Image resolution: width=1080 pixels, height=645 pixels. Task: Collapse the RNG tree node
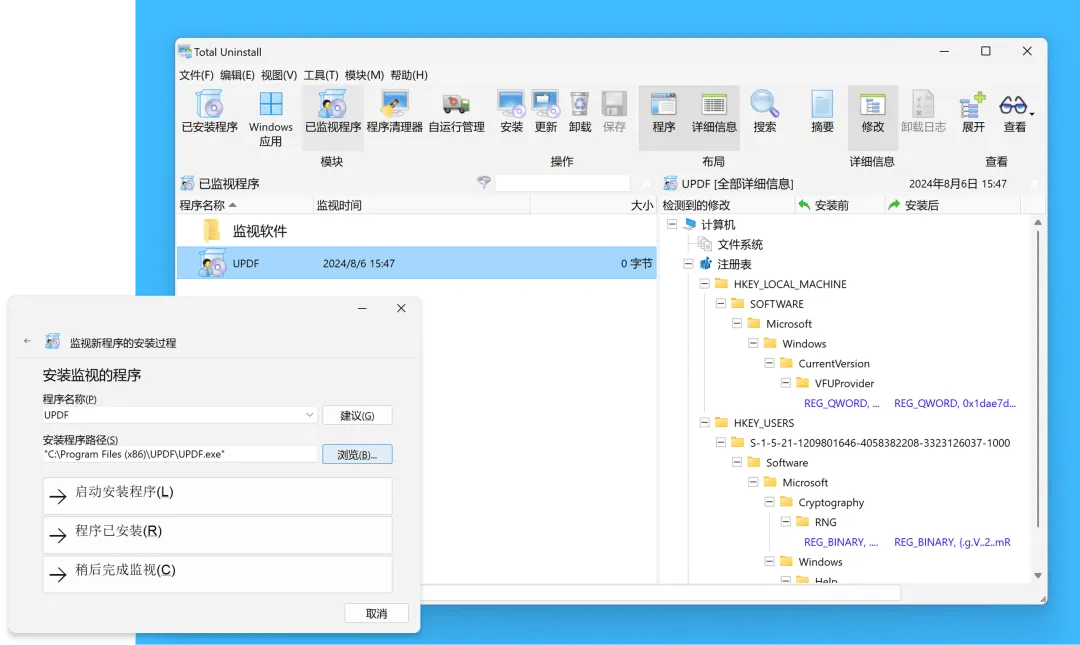click(x=785, y=522)
